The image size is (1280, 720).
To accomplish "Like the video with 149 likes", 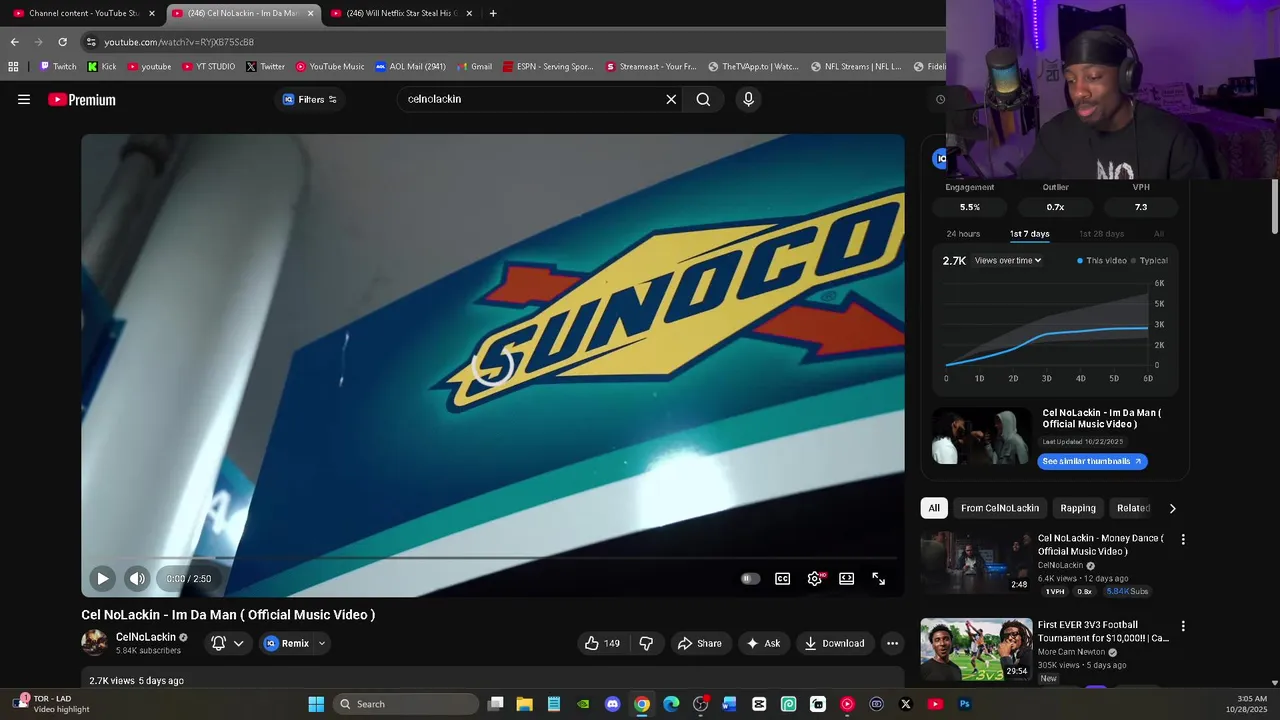I will [602, 643].
